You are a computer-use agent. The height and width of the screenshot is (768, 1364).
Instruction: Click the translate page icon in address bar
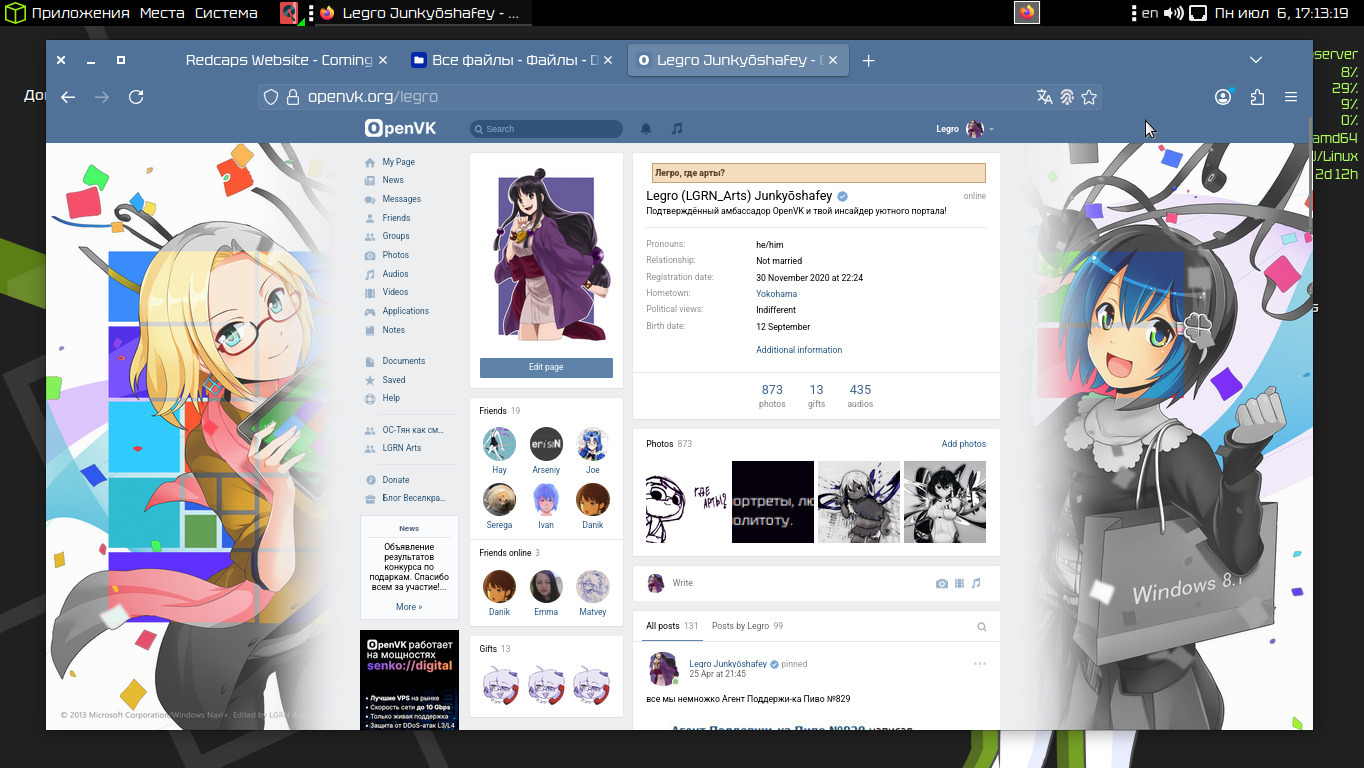pyautogui.click(x=1044, y=97)
